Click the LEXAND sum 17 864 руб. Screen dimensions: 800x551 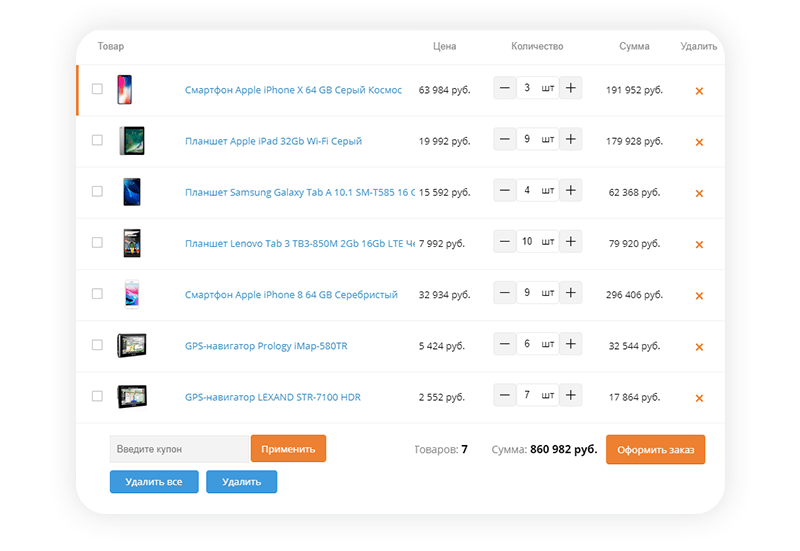tap(634, 397)
